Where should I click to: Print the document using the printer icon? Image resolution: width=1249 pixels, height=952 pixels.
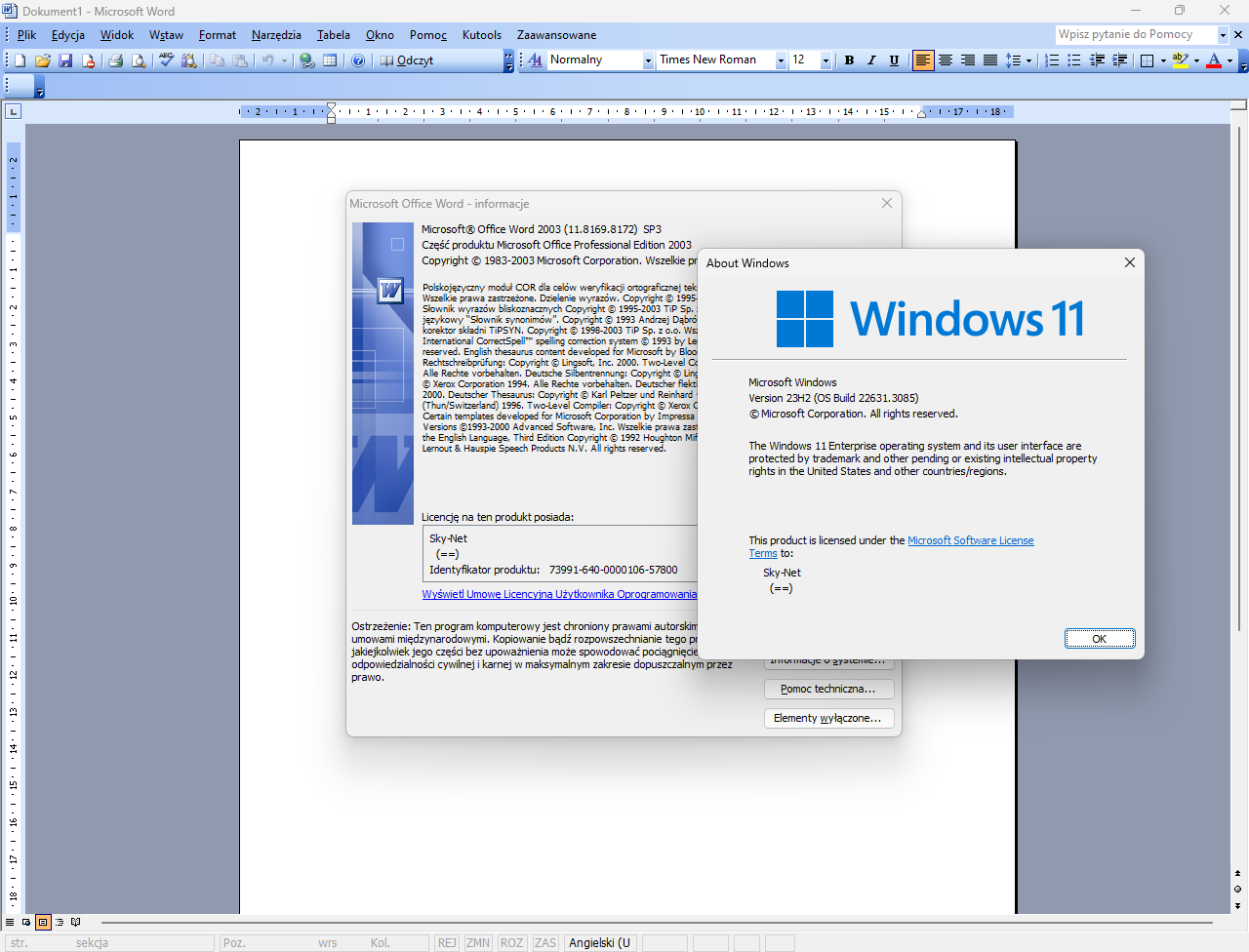coord(115,60)
